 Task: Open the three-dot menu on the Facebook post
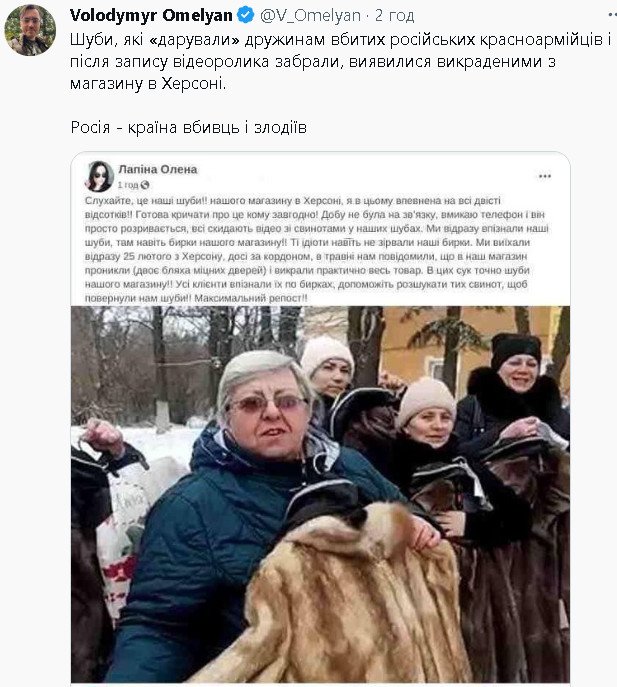coord(545,176)
